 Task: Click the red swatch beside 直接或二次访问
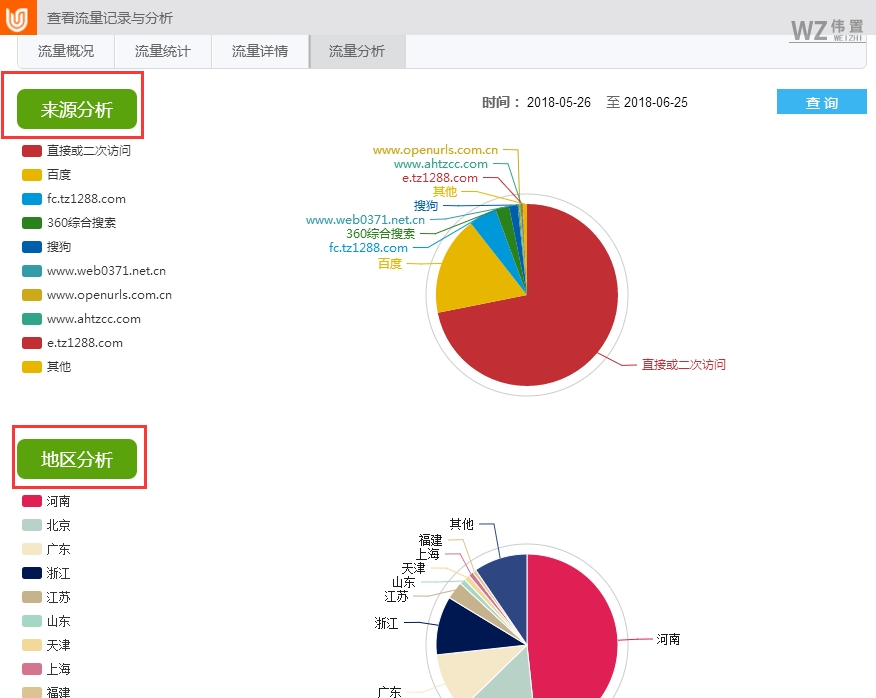(x=30, y=150)
